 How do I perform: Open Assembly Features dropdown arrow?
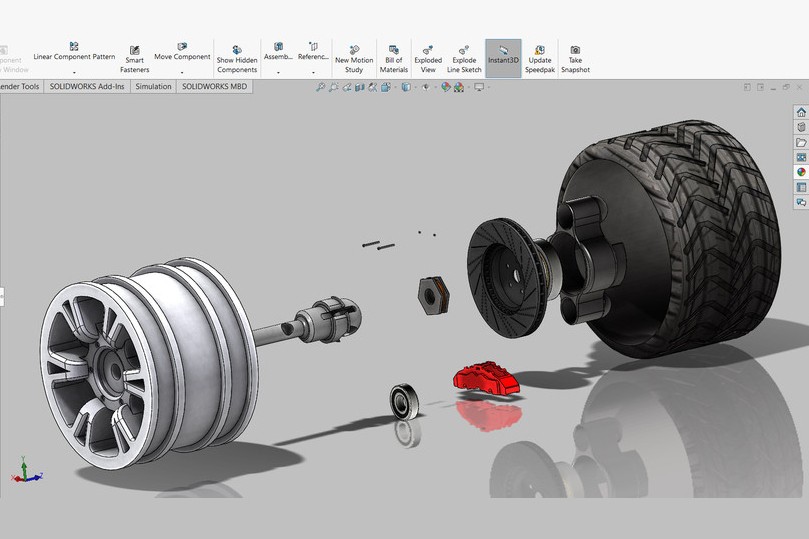pos(278,73)
